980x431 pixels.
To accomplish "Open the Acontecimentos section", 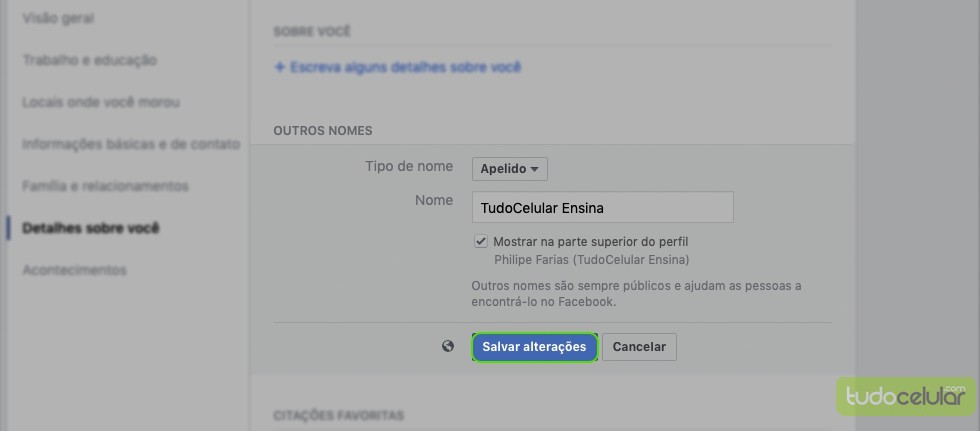I will pyautogui.click(x=75, y=270).
